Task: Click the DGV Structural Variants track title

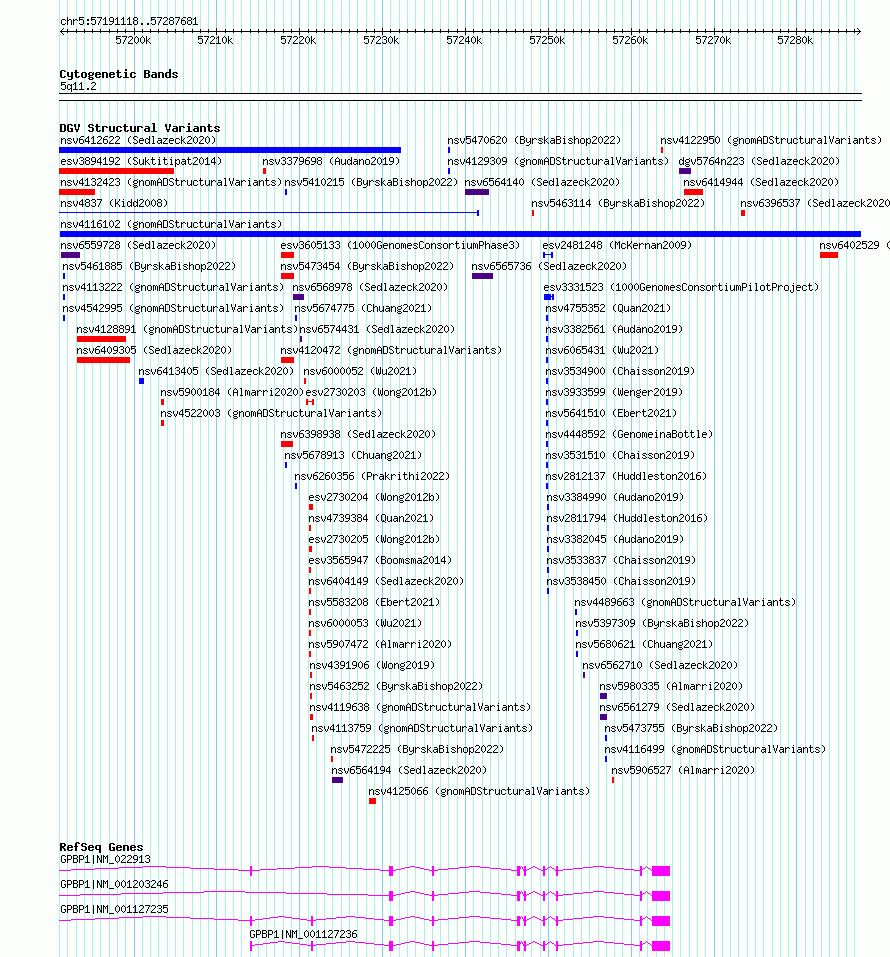Action: click(x=140, y=128)
